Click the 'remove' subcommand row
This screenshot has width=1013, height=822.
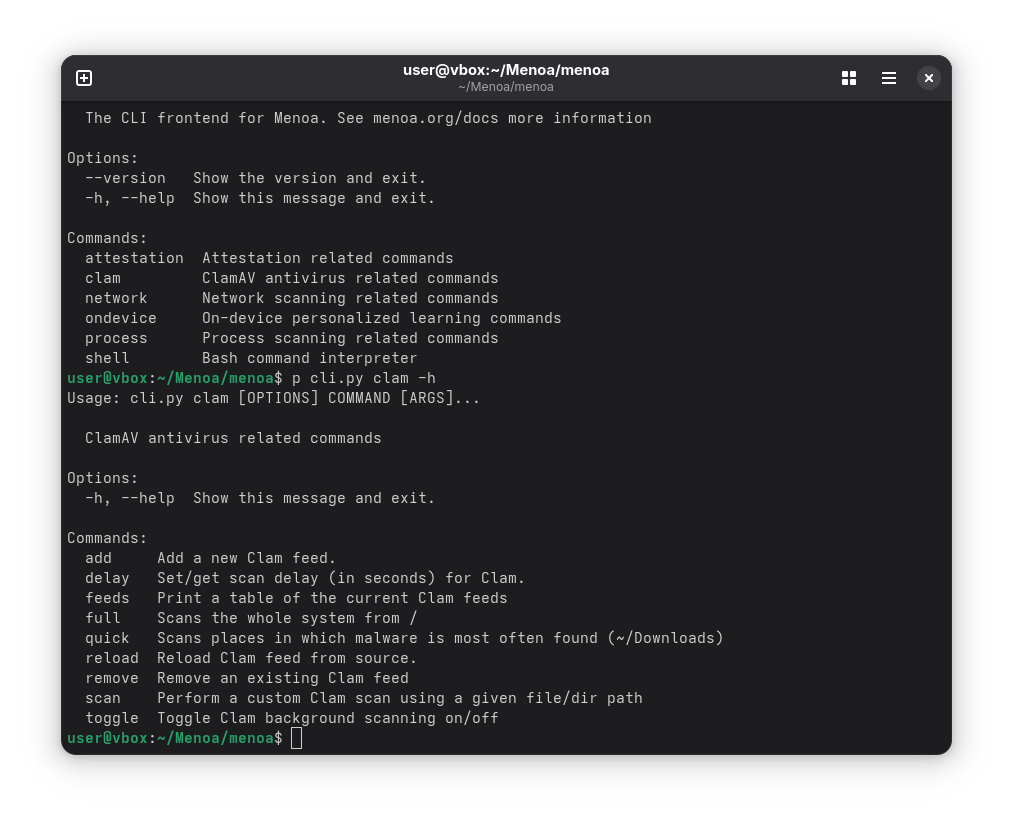[x=247, y=679]
